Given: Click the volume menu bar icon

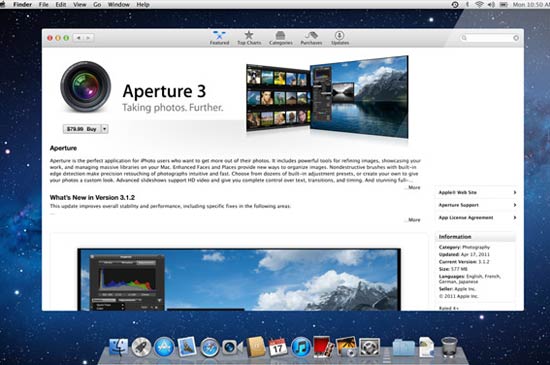Looking at the screenshot, I should point(491,5).
